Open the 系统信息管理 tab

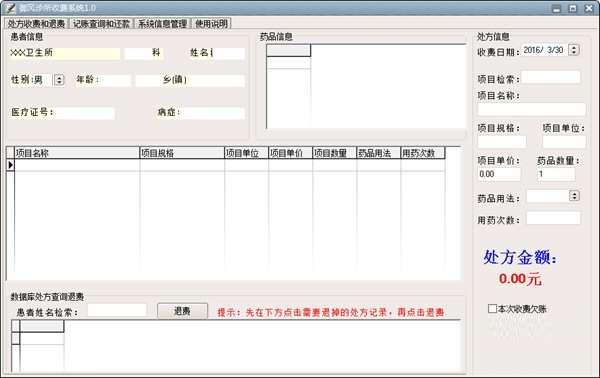click(x=162, y=24)
